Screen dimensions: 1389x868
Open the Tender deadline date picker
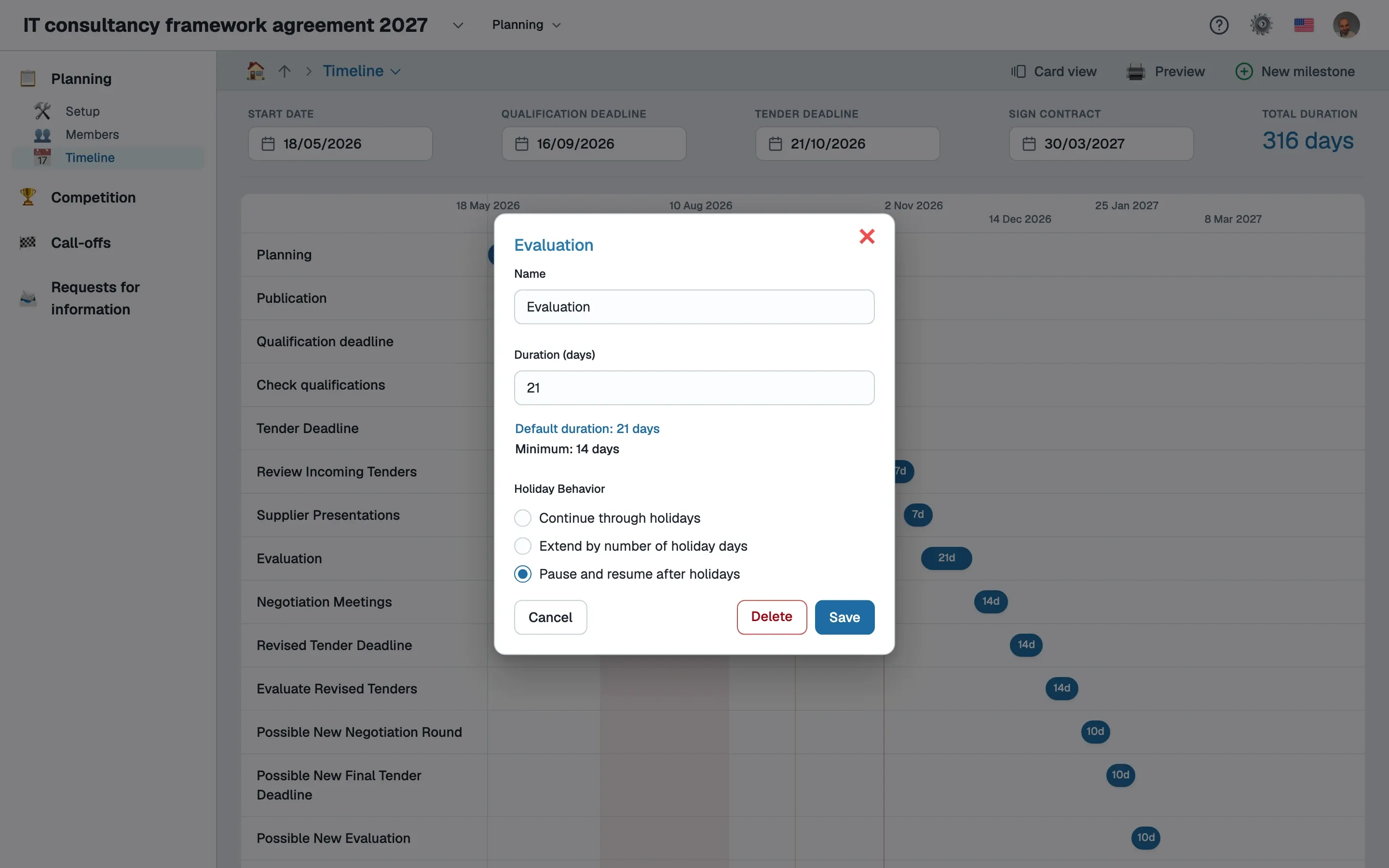coord(847,144)
